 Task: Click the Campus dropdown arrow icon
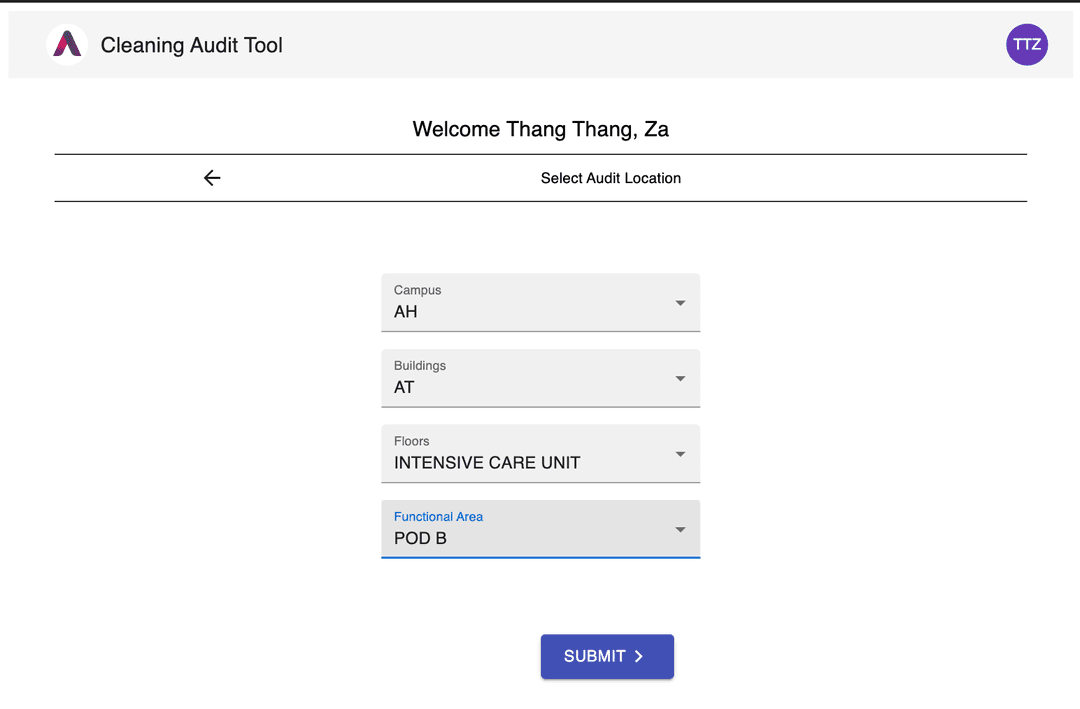(680, 303)
